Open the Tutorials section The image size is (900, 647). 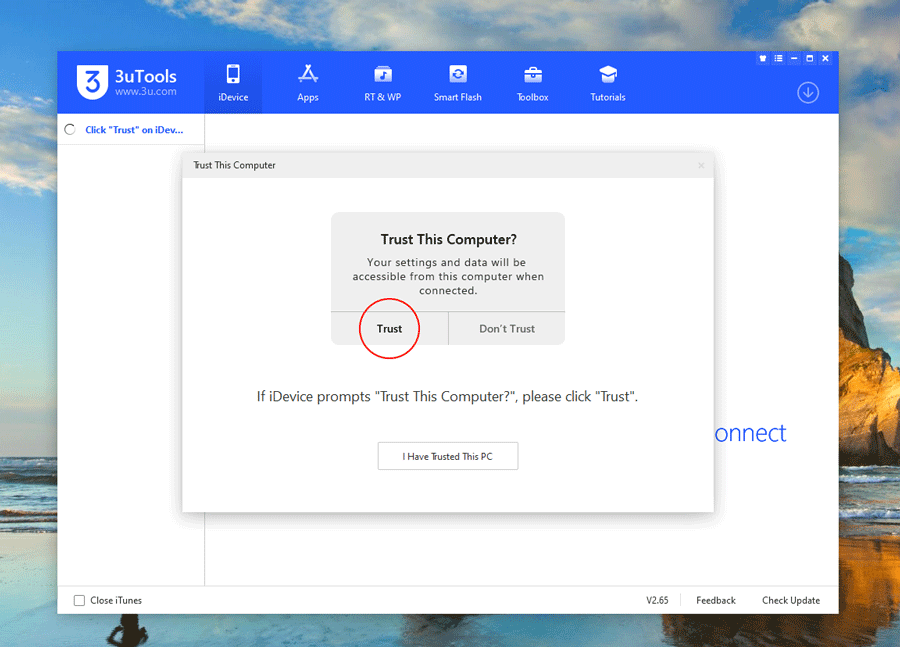point(607,83)
